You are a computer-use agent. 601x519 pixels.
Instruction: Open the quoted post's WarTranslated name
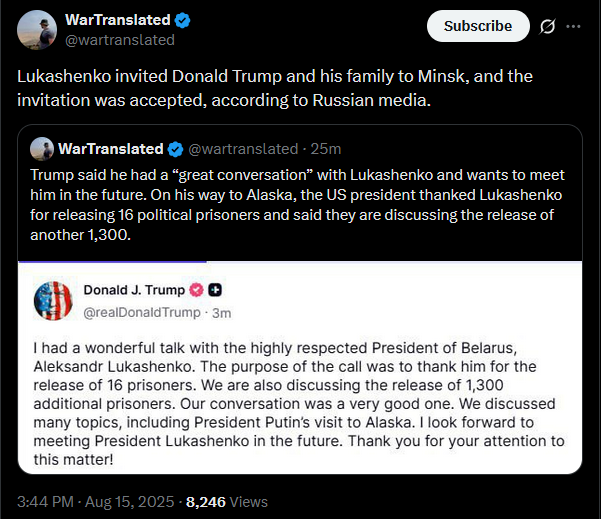tap(110, 149)
